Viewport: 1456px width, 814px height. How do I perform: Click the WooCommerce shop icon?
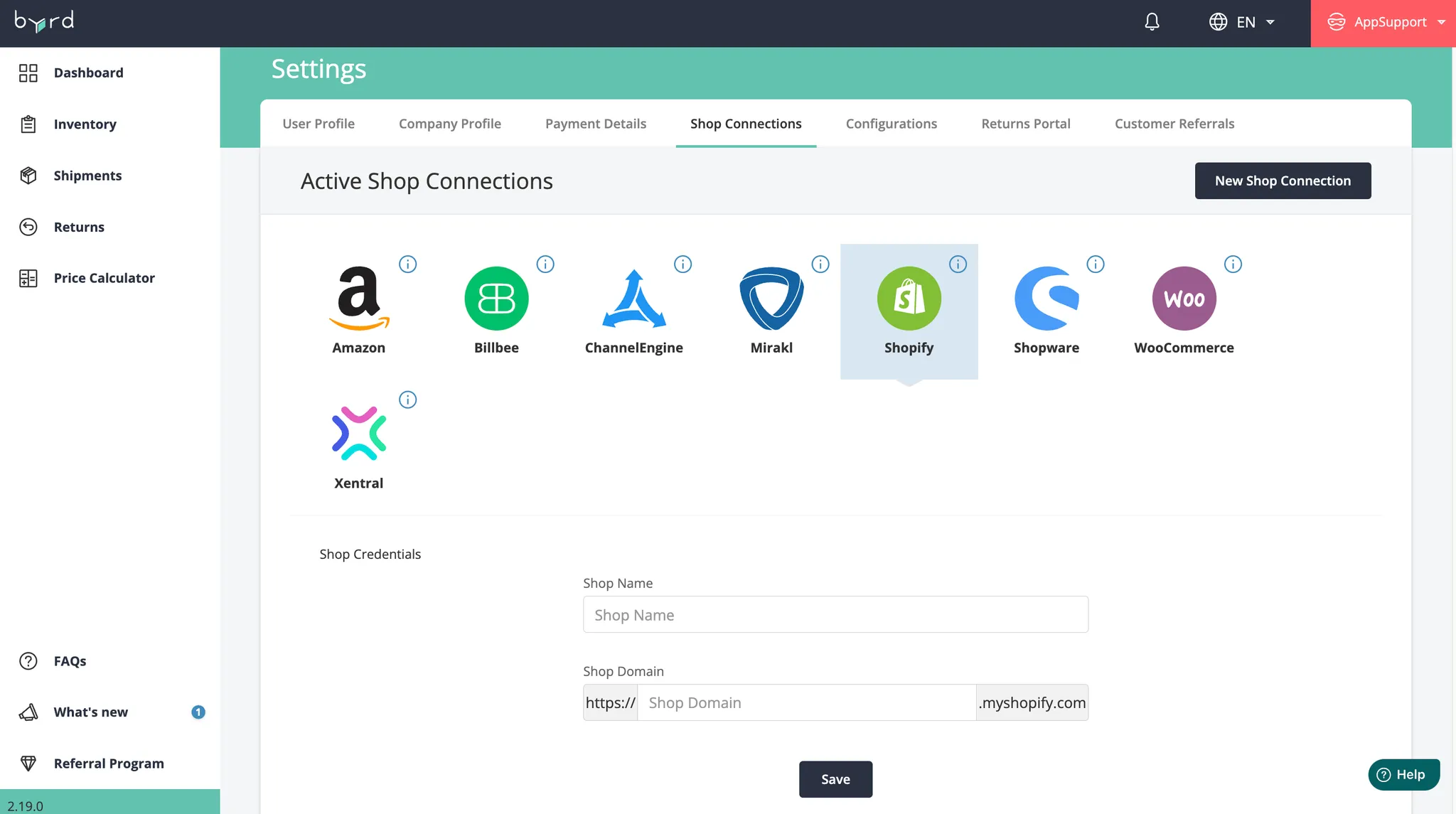coord(1184,299)
